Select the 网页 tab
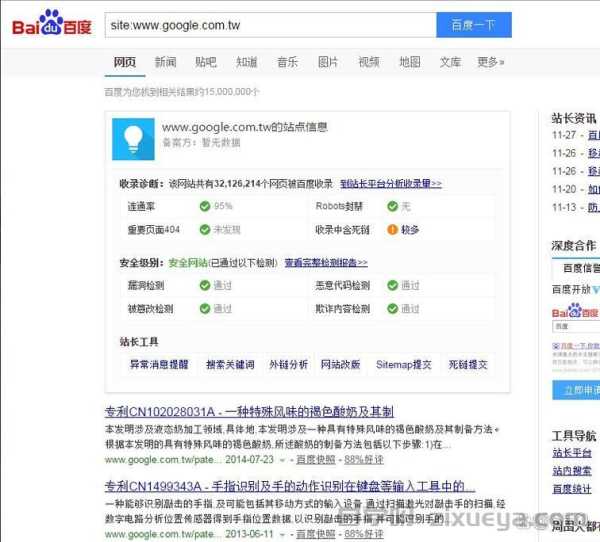The width and height of the screenshot is (600, 542). pyautogui.click(x=125, y=62)
